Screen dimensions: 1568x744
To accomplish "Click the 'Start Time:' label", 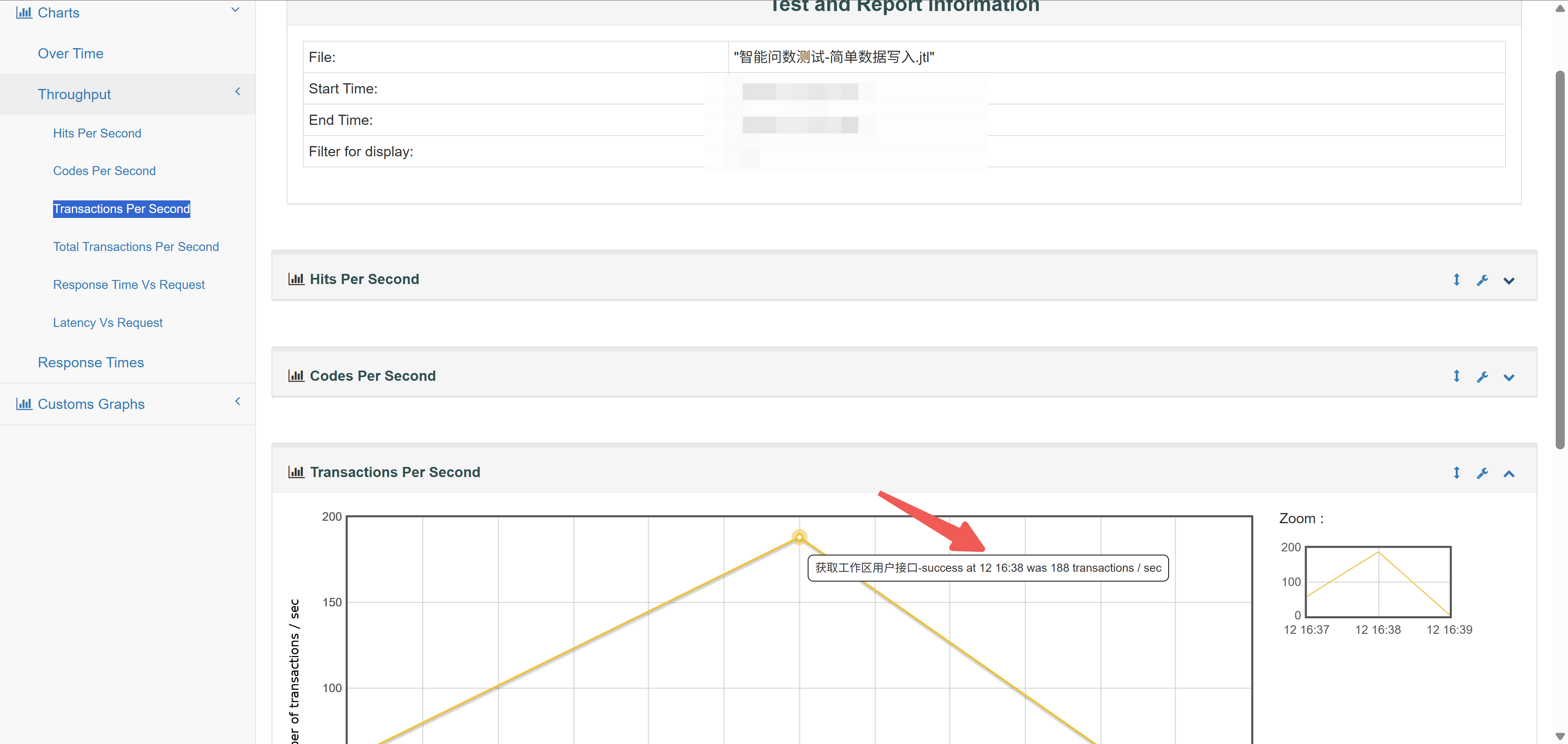I will click(x=343, y=89).
